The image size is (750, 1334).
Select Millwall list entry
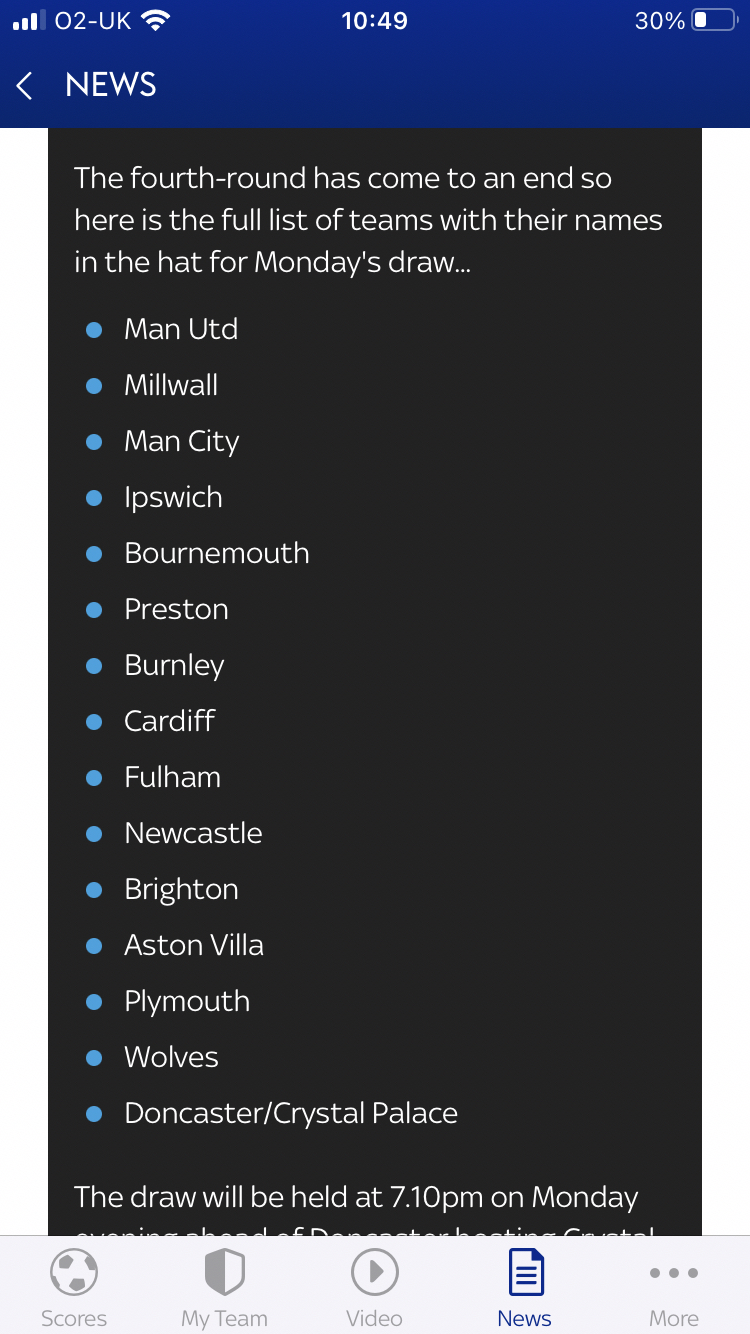(171, 385)
